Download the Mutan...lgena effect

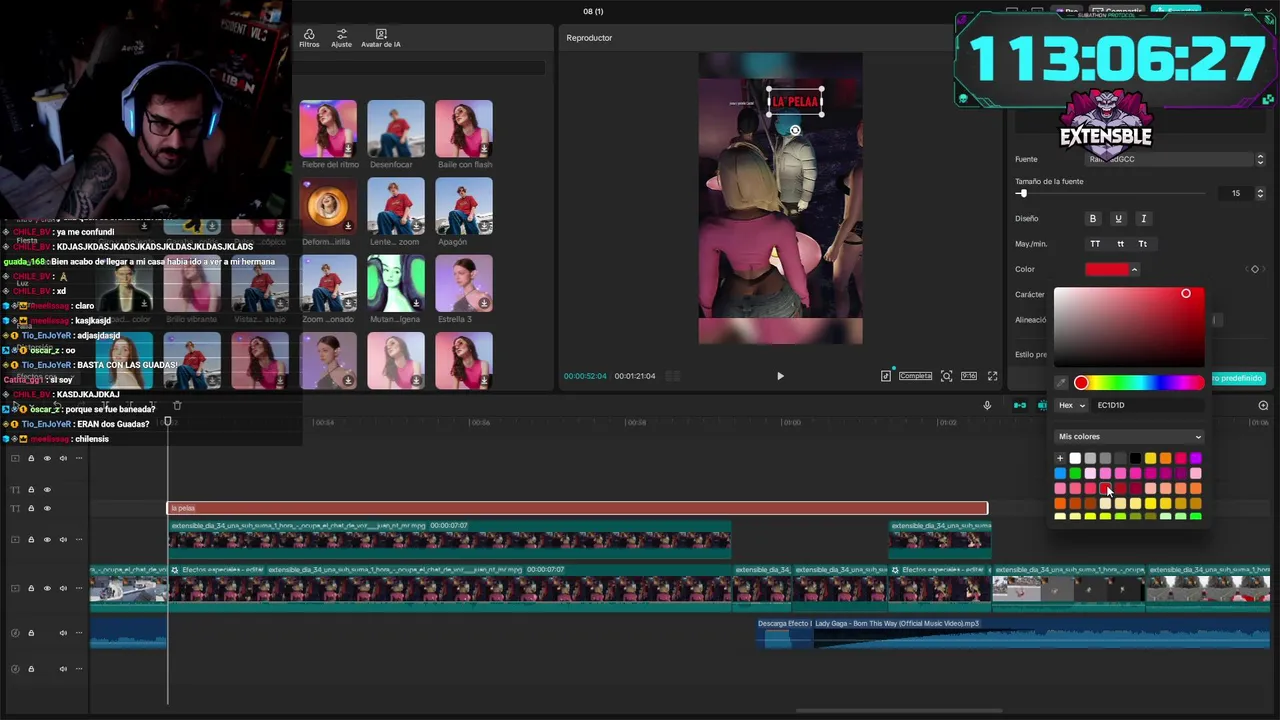[x=416, y=303]
